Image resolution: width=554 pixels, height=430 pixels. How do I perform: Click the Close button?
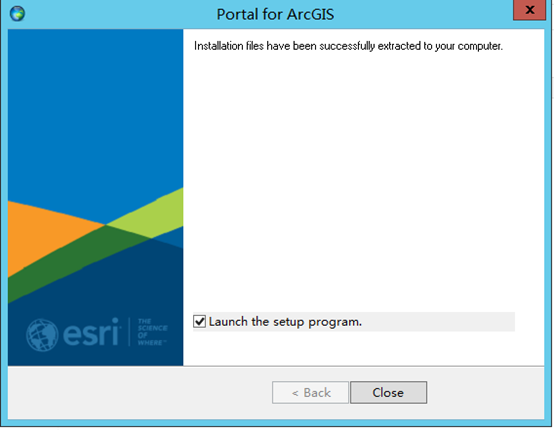click(x=388, y=393)
